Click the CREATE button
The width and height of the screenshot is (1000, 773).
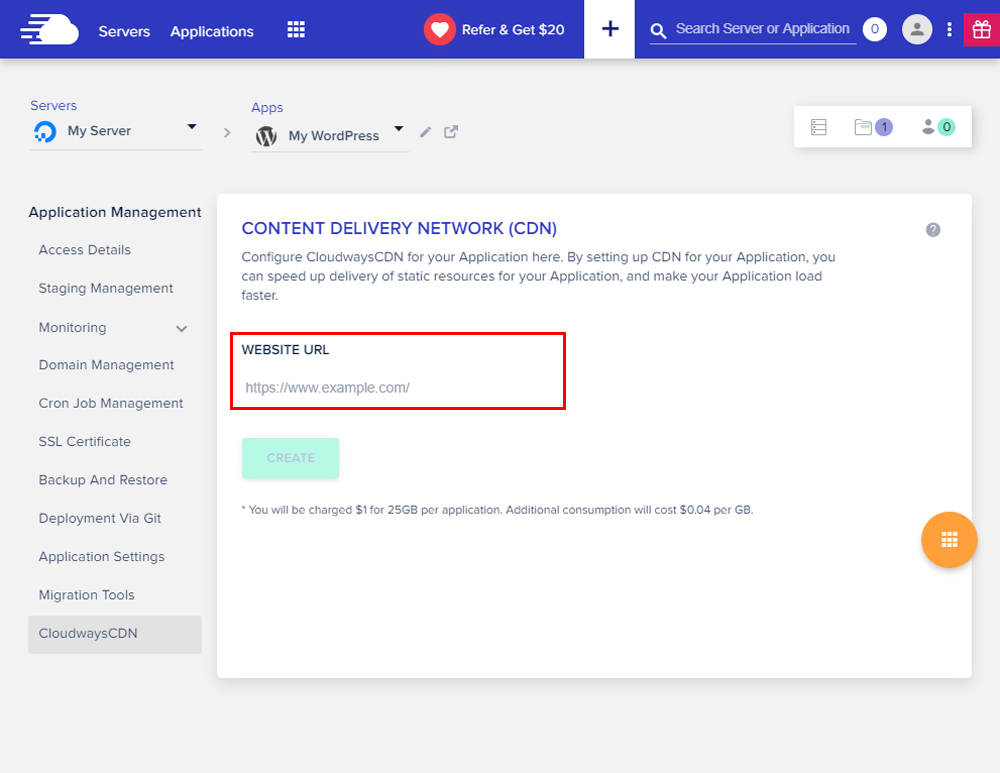coord(290,458)
